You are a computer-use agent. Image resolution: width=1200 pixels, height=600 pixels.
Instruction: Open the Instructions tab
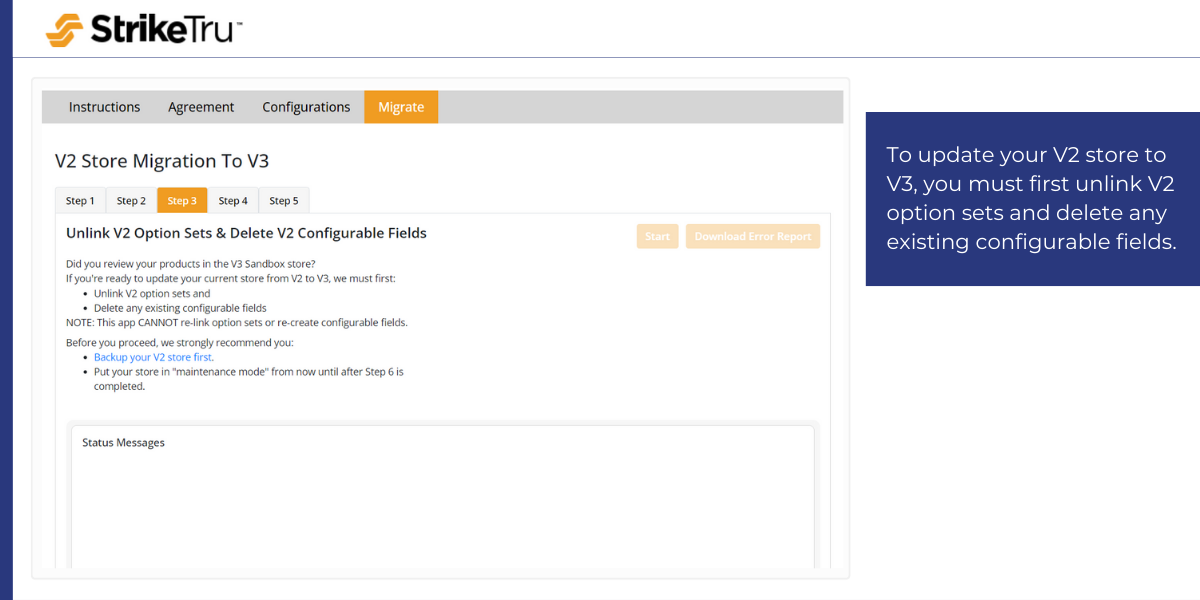coord(104,107)
